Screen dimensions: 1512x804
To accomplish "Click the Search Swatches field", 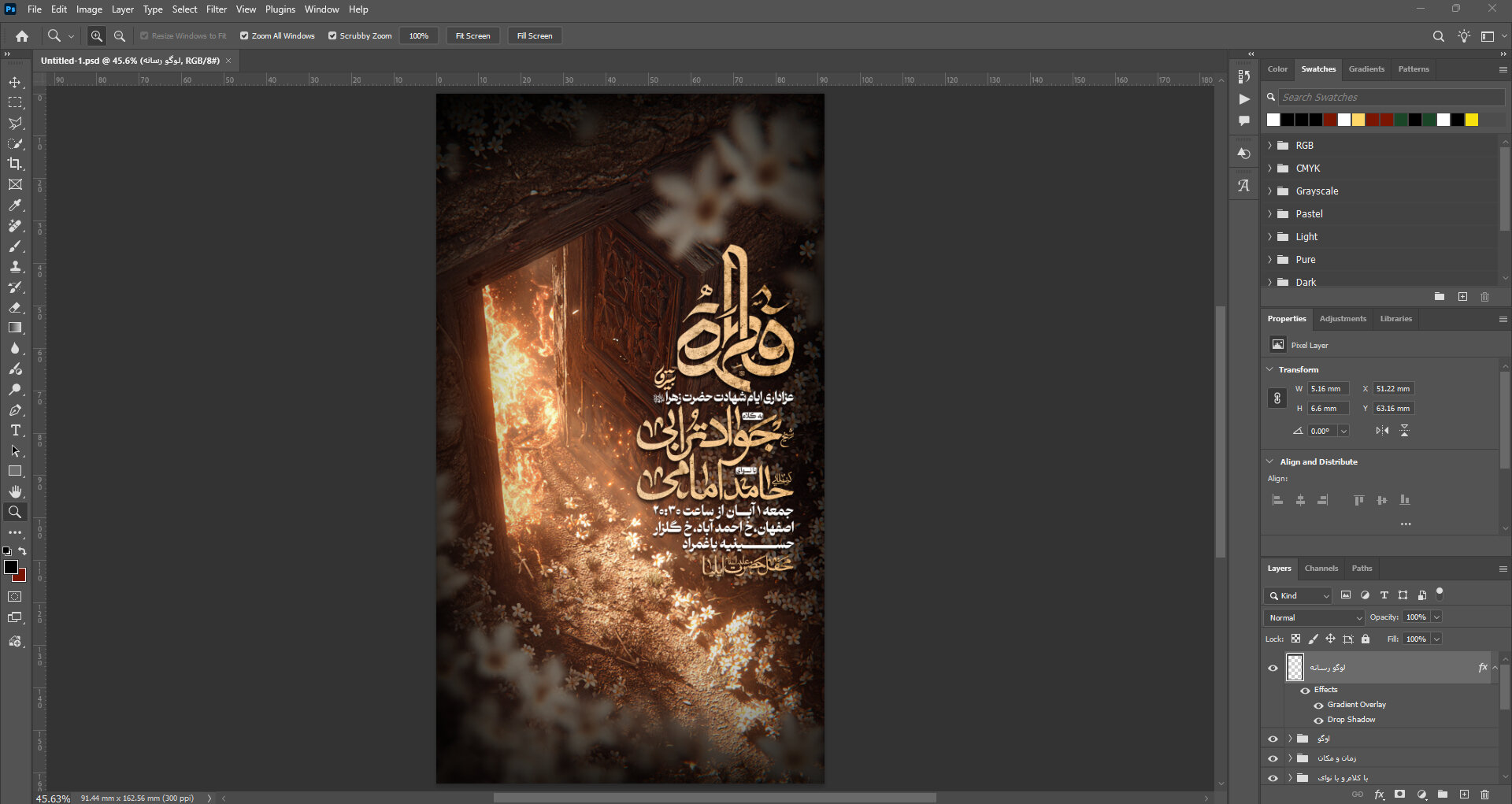I will coord(1392,97).
